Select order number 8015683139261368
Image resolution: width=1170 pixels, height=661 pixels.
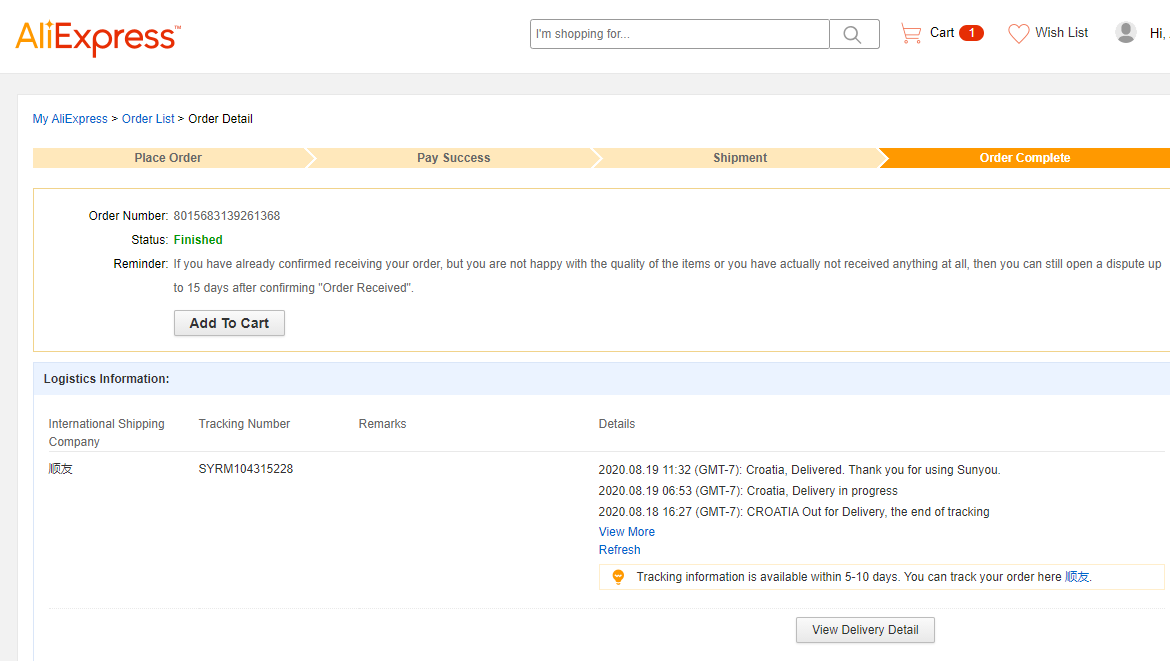(x=227, y=216)
